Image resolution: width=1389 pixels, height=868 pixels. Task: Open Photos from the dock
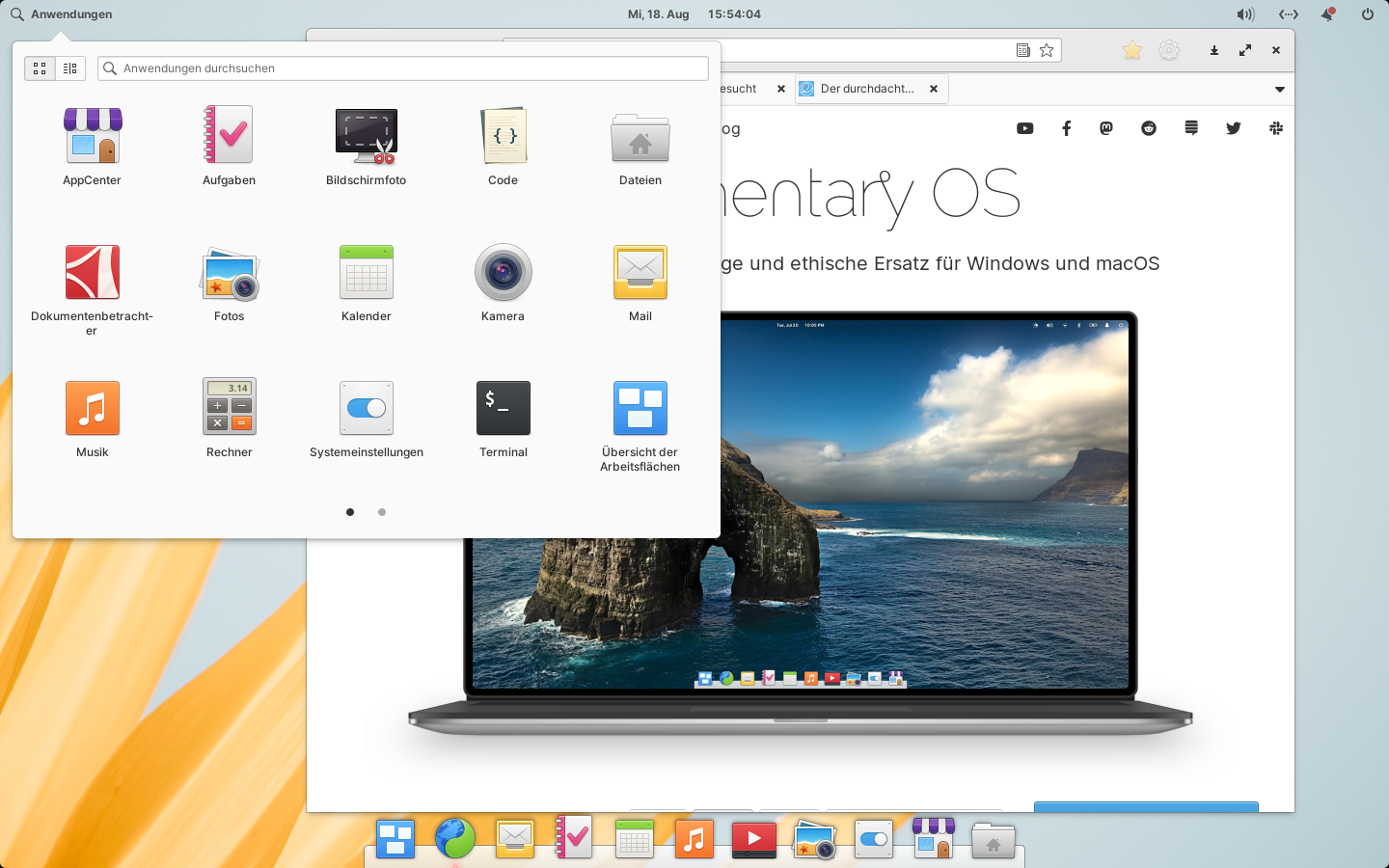[814, 839]
